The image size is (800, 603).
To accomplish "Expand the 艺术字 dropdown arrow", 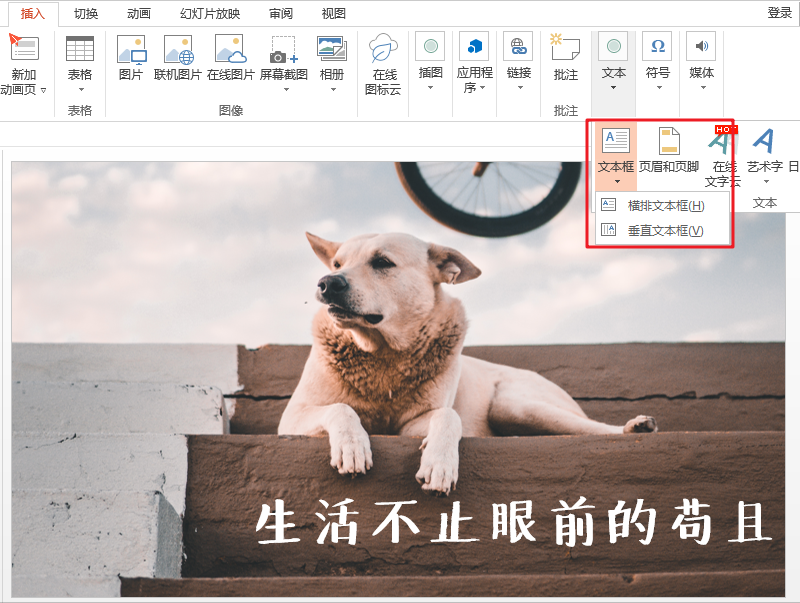I will pos(766,182).
